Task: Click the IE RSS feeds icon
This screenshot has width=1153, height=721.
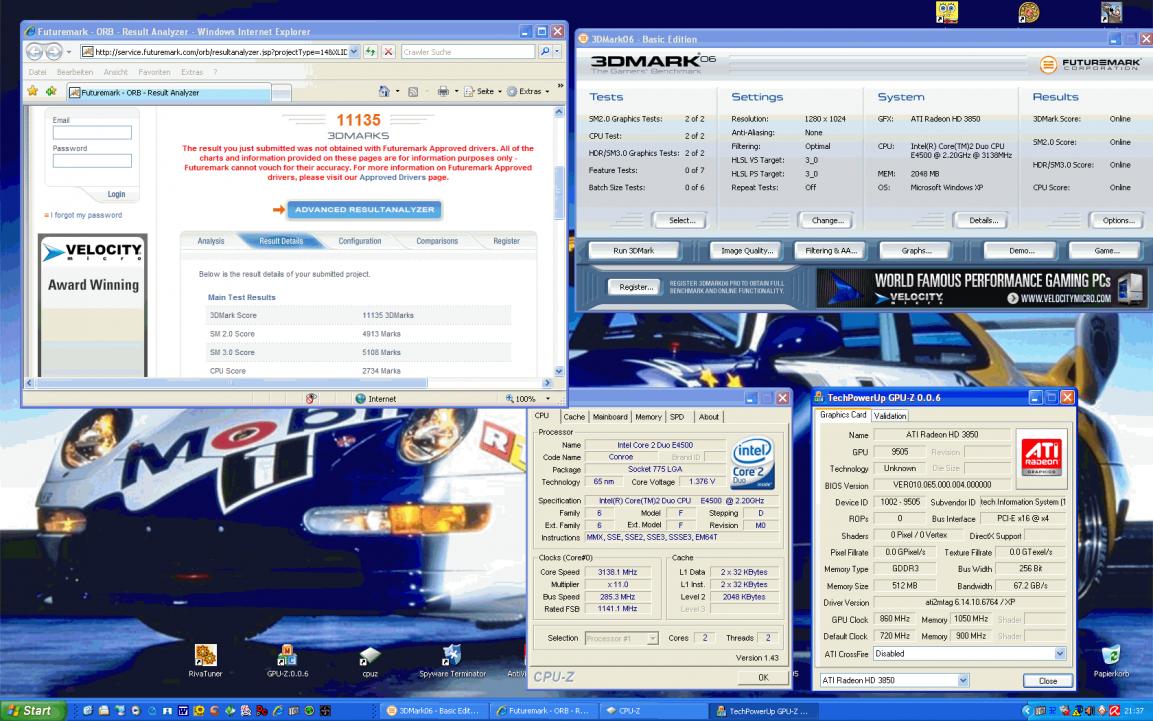Action: pos(413,92)
